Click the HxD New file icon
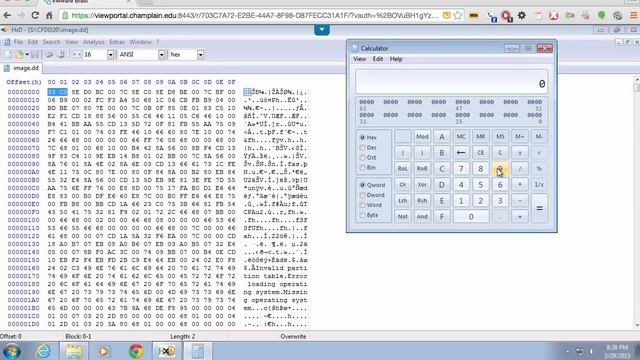This screenshot has width=640, height=360. coord(8,54)
